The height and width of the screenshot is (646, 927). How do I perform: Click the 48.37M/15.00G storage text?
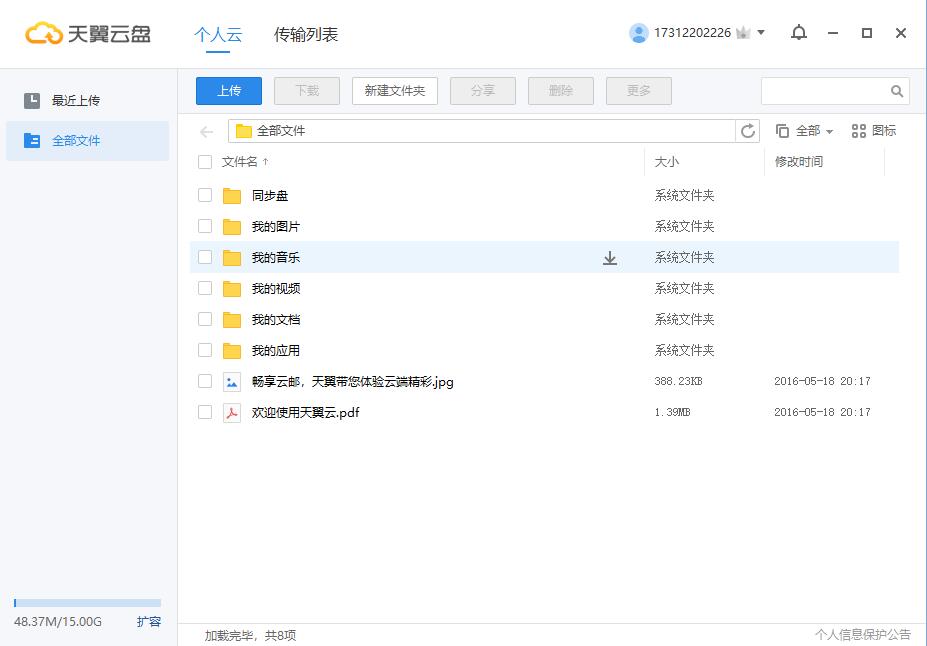[58, 622]
